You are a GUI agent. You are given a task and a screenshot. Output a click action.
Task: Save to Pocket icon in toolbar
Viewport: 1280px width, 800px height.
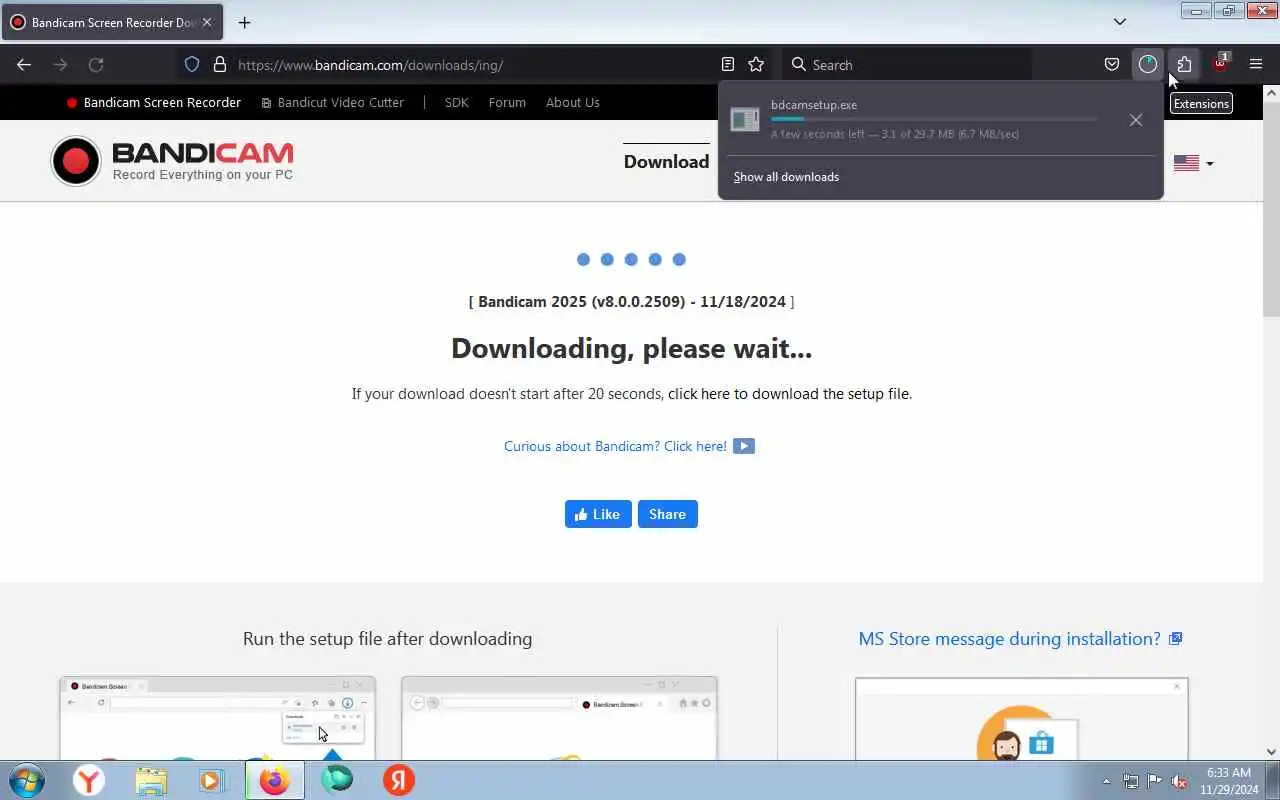coord(1112,65)
